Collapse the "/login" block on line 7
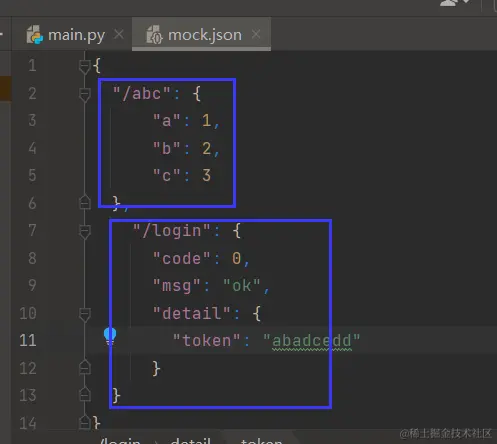This screenshot has width=497, height=444. coord(85,231)
